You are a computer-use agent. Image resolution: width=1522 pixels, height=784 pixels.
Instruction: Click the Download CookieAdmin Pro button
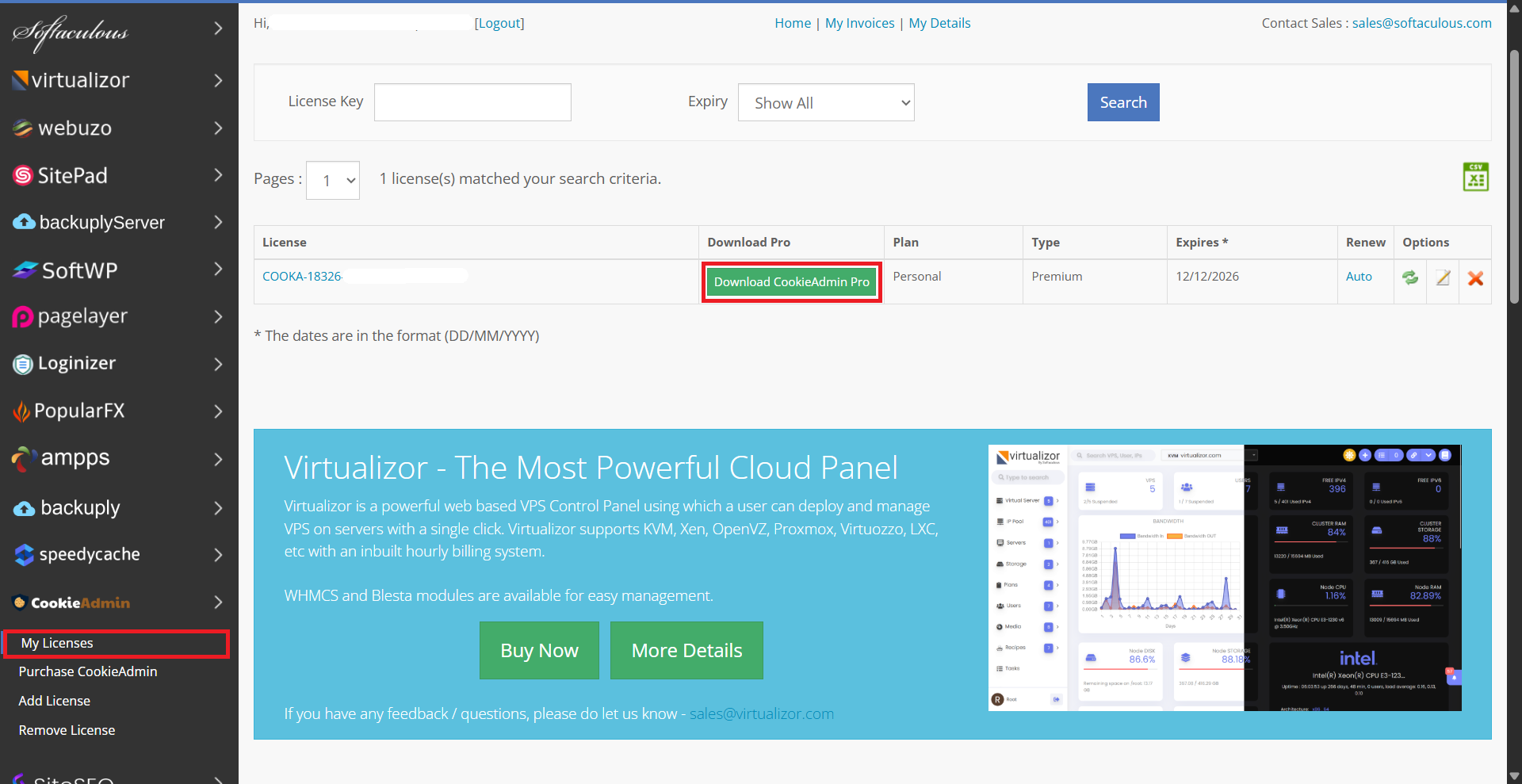(x=791, y=282)
